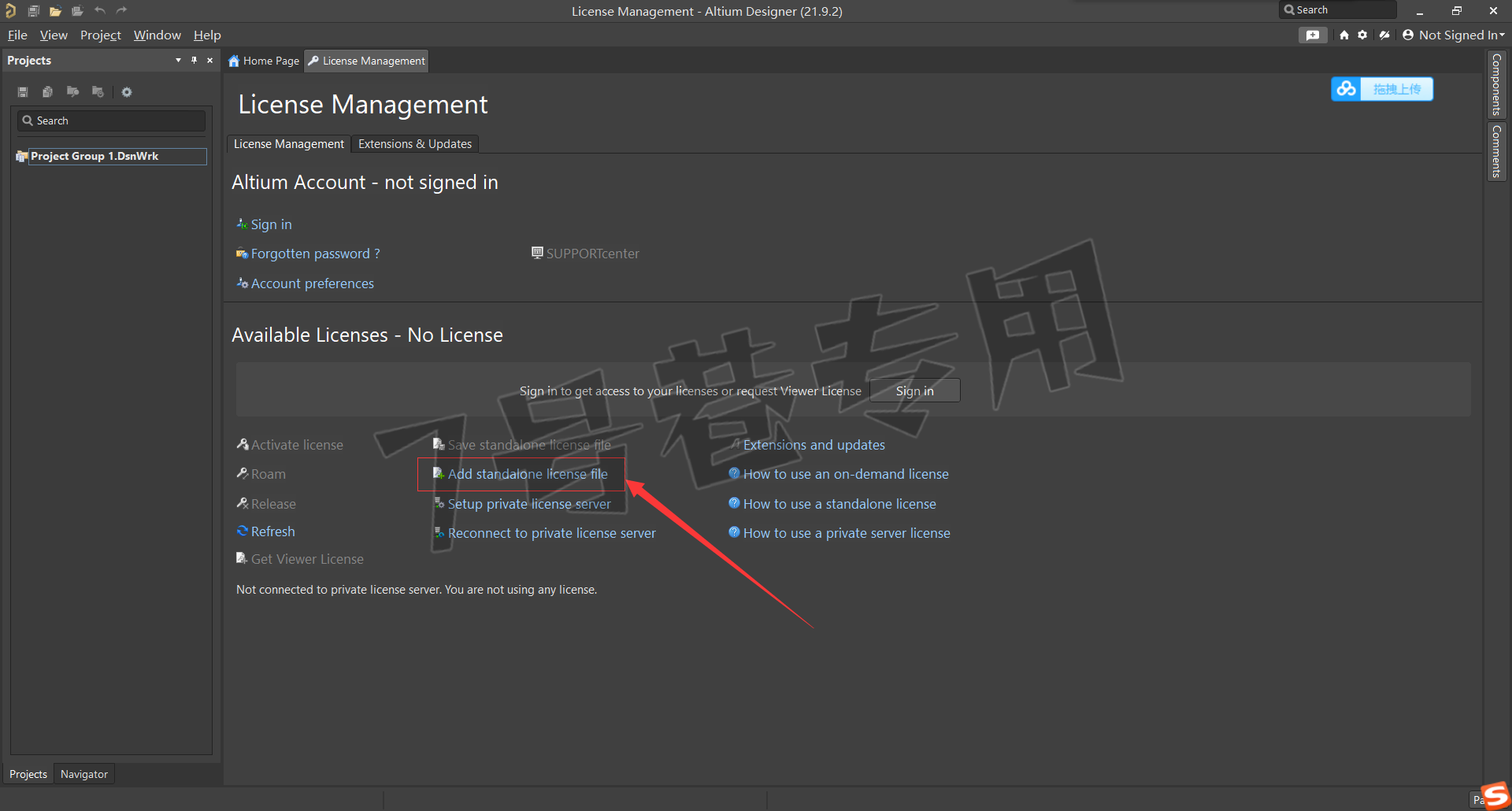Click the blue cloud upload icon
Screen dimensions: 1512x811
[x=1346, y=89]
